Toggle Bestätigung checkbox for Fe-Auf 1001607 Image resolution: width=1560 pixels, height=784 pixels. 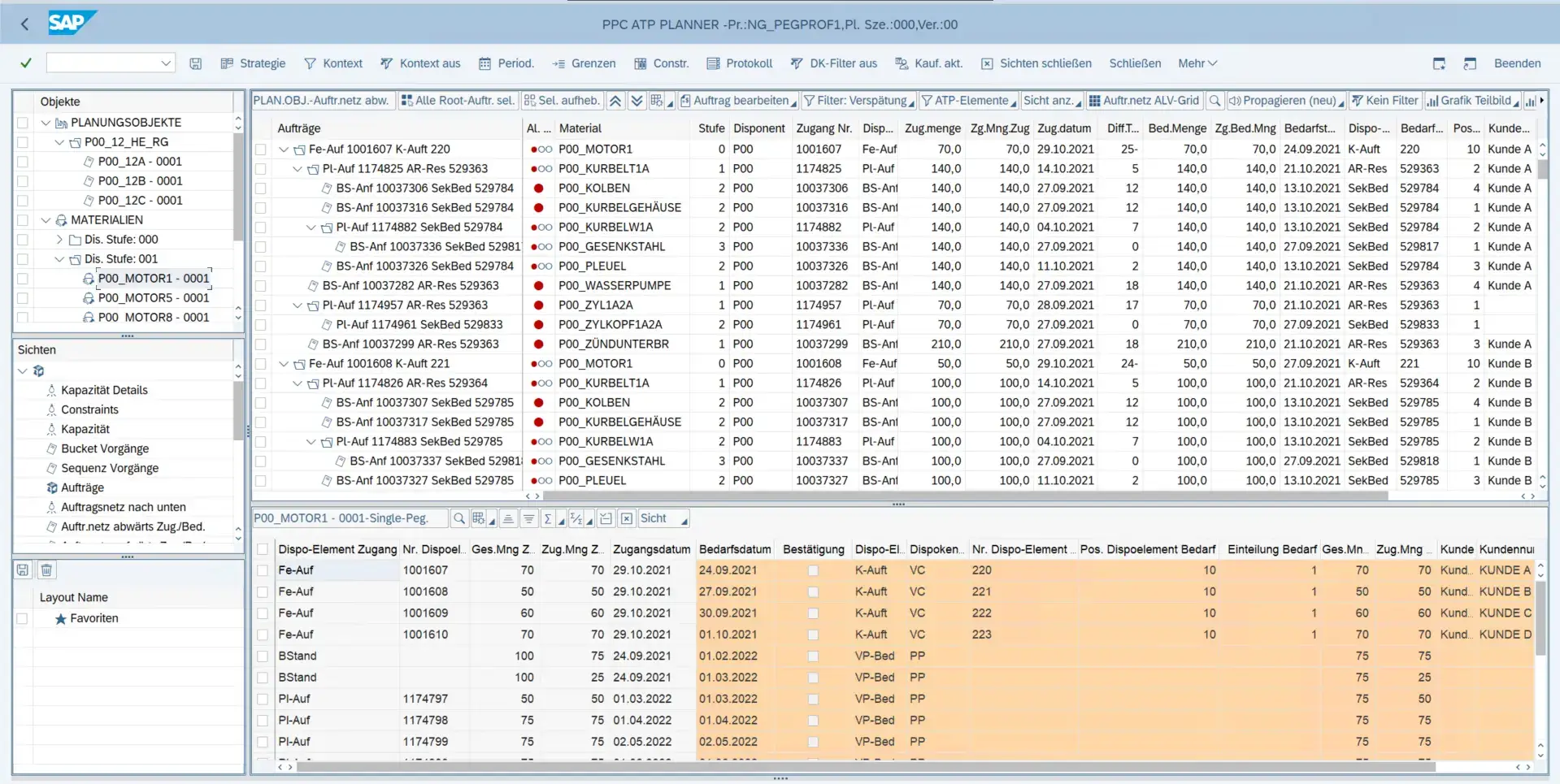click(x=813, y=570)
